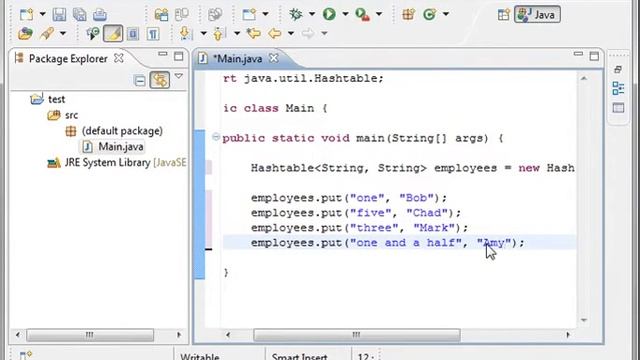The width and height of the screenshot is (640, 360).
Task: Click the editor horizontal scrollbar thumb
Action: [357, 335]
